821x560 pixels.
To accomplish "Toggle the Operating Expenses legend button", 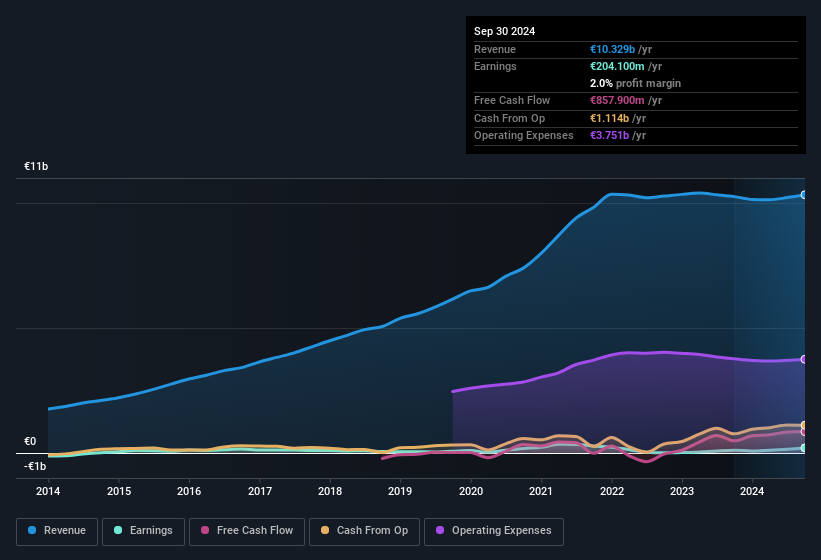I will click(x=493, y=531).
